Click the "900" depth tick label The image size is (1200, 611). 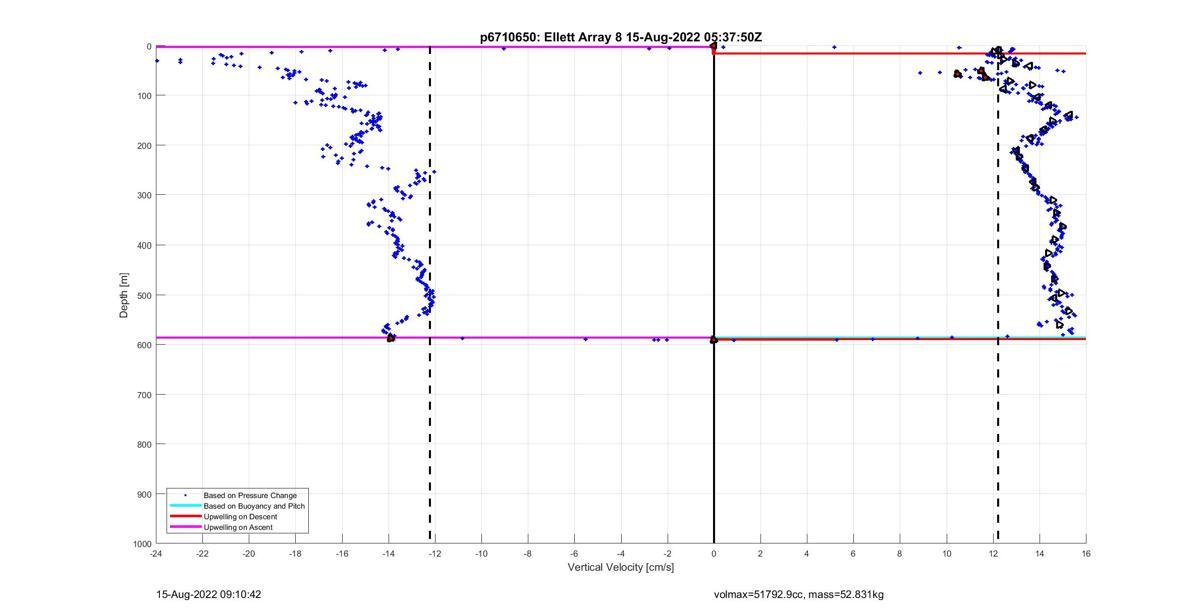coord(144,494)
